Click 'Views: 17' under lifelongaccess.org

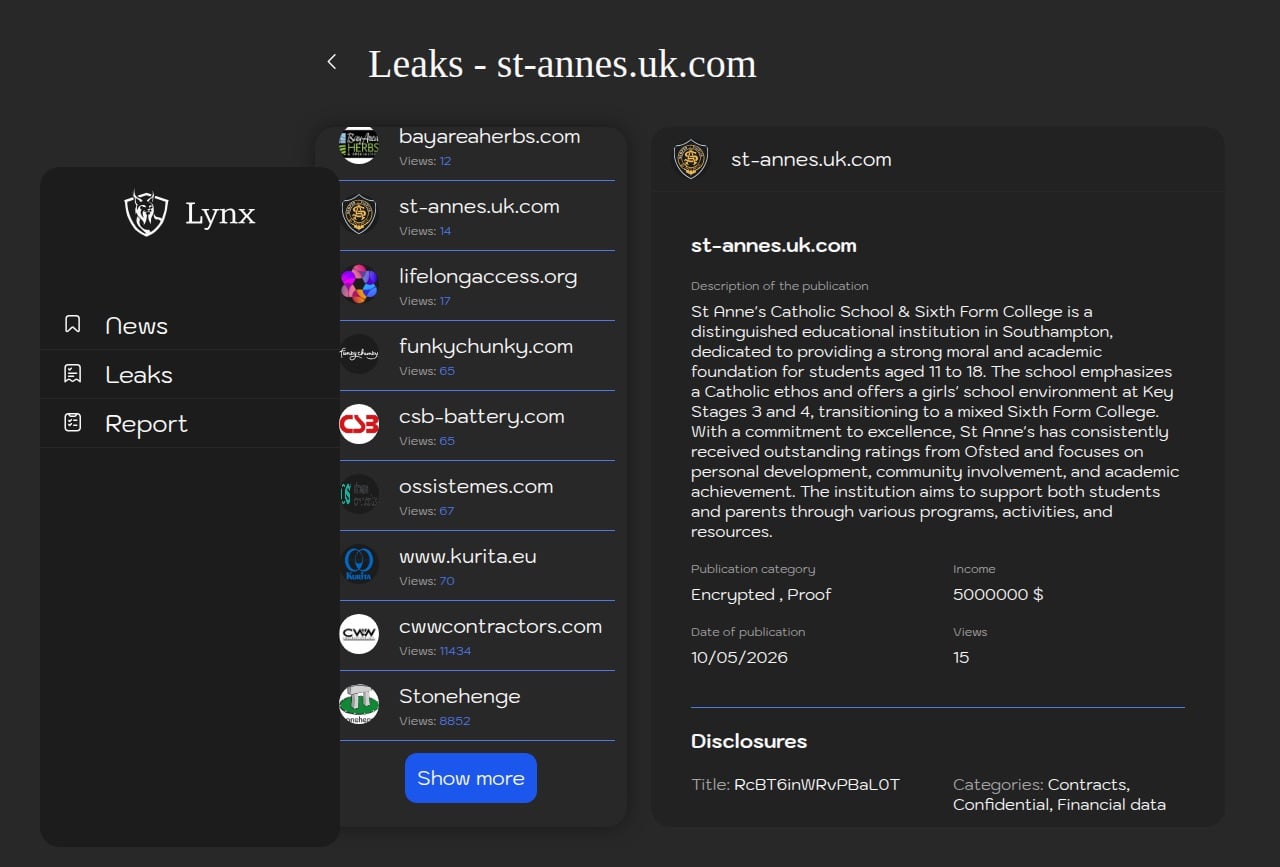(x=425, y=301)
